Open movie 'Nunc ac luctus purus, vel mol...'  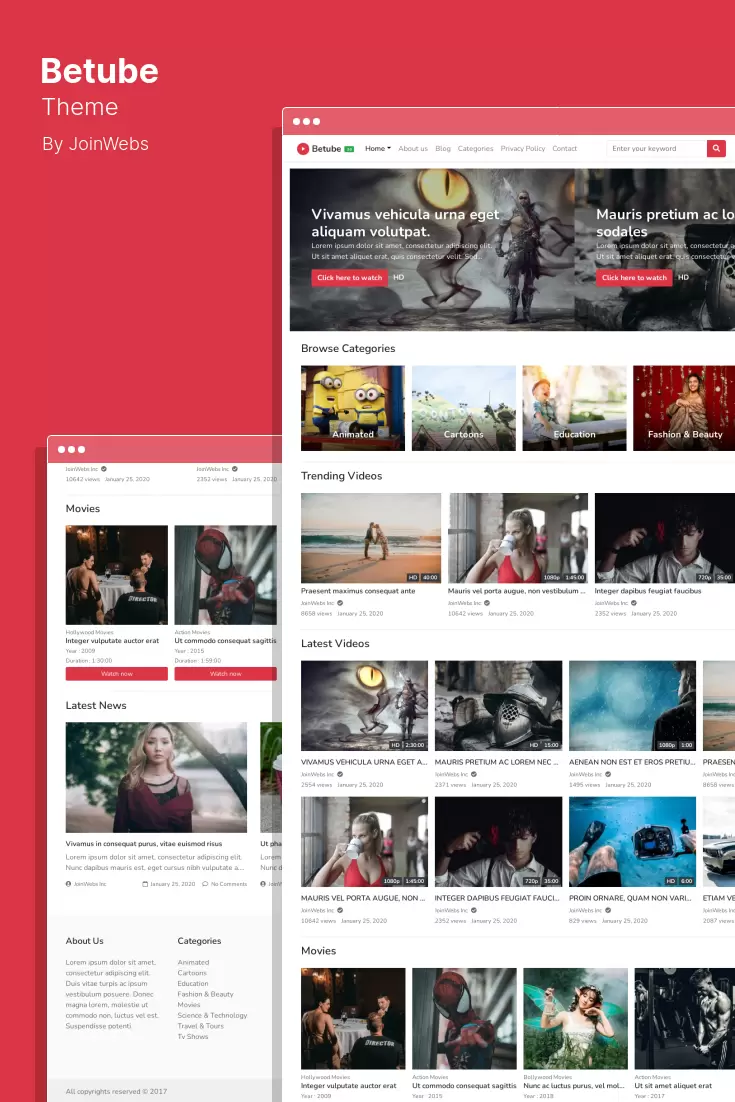[x=574, y=1086]
